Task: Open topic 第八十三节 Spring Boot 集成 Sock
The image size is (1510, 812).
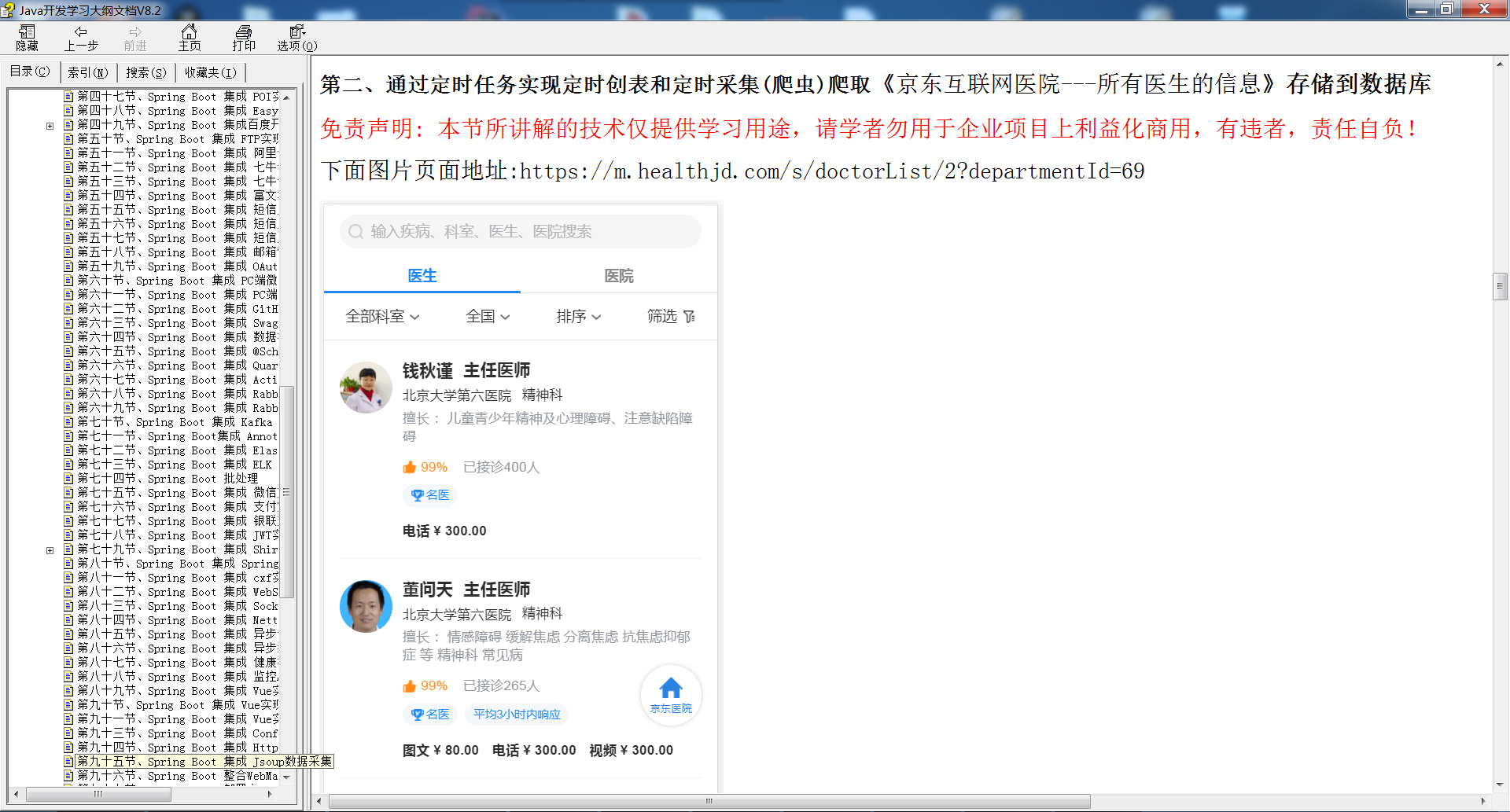Action: pos(178,606)
